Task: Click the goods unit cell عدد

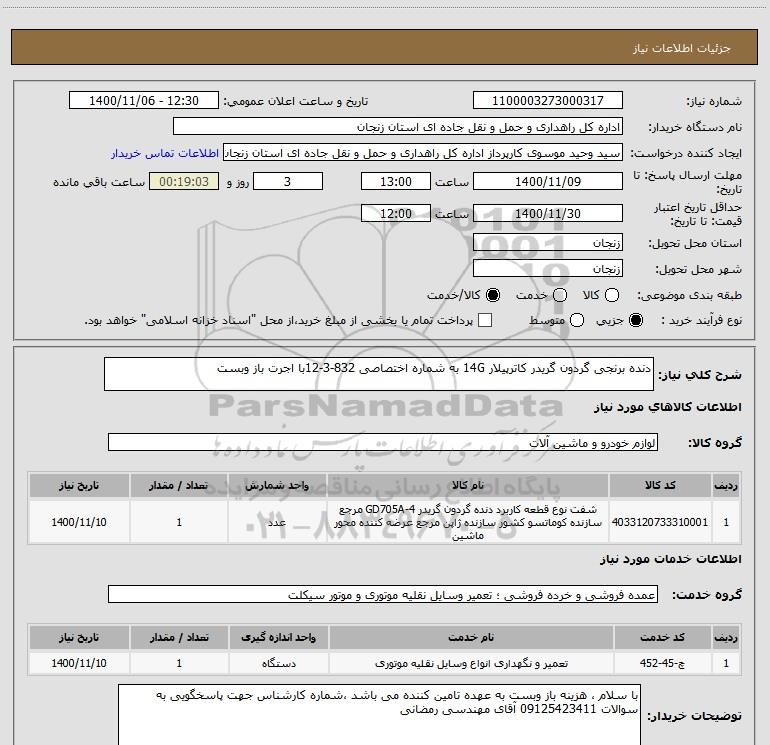Action: click(x=277, y=522)
